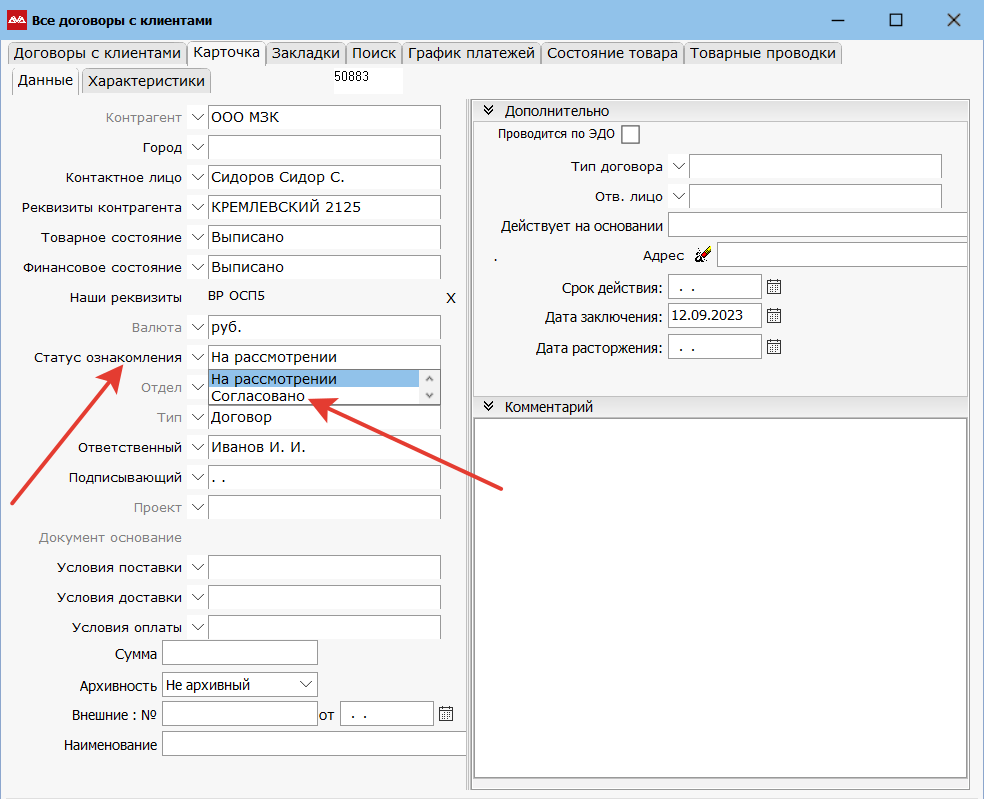Switch to the График платежей tab
Screen dimensions: 984x799
coord(472,53)
